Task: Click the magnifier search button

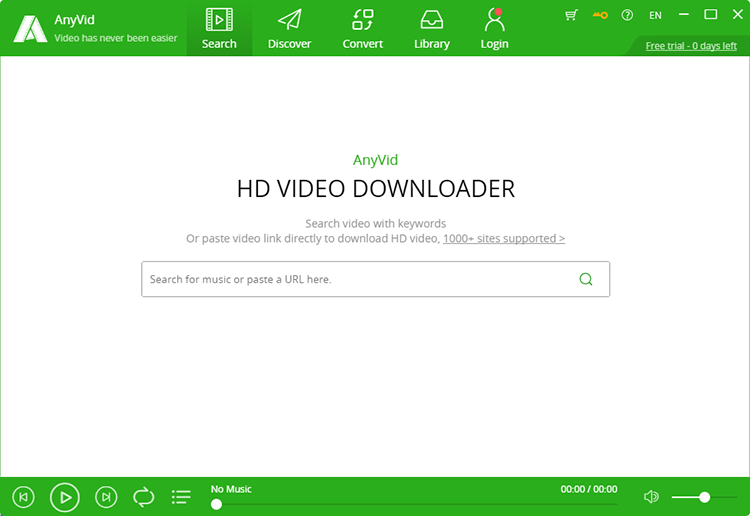Action: [x=586, y=279]
